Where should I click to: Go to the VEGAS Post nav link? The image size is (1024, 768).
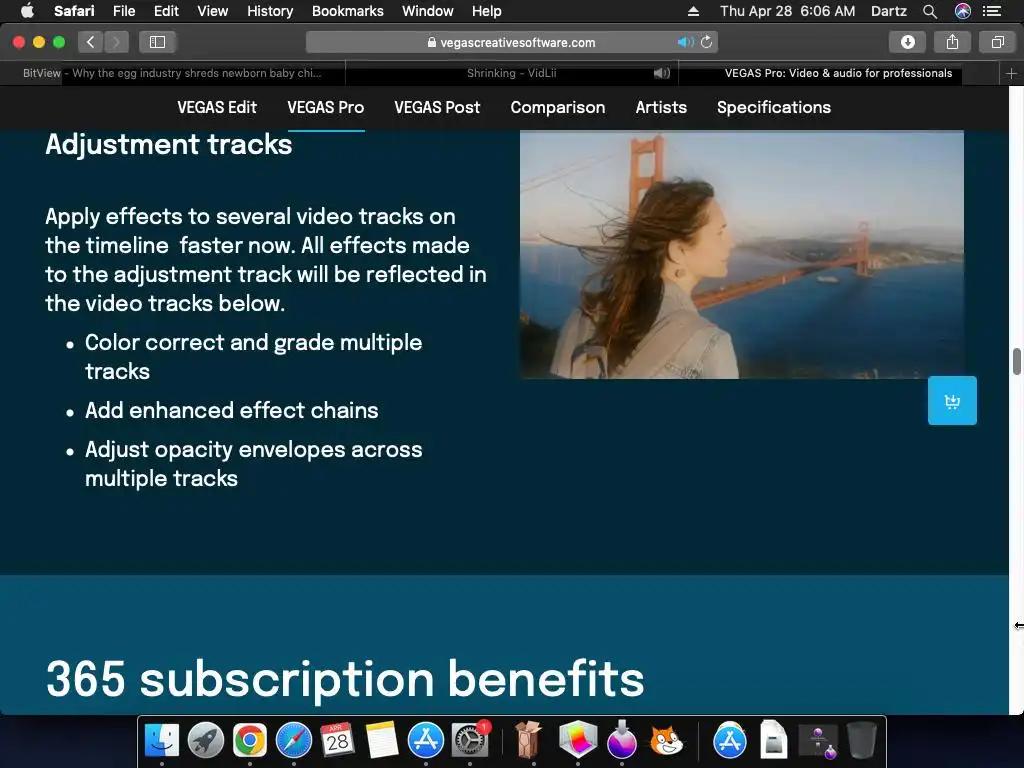(437, 107)
